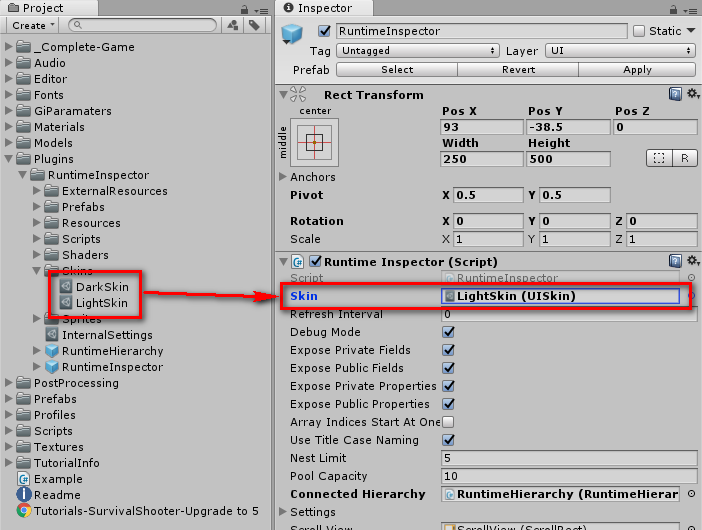
Task: Open the Create dropdown in Project panel
Action: pyautogui.click(x=34, y=26)
